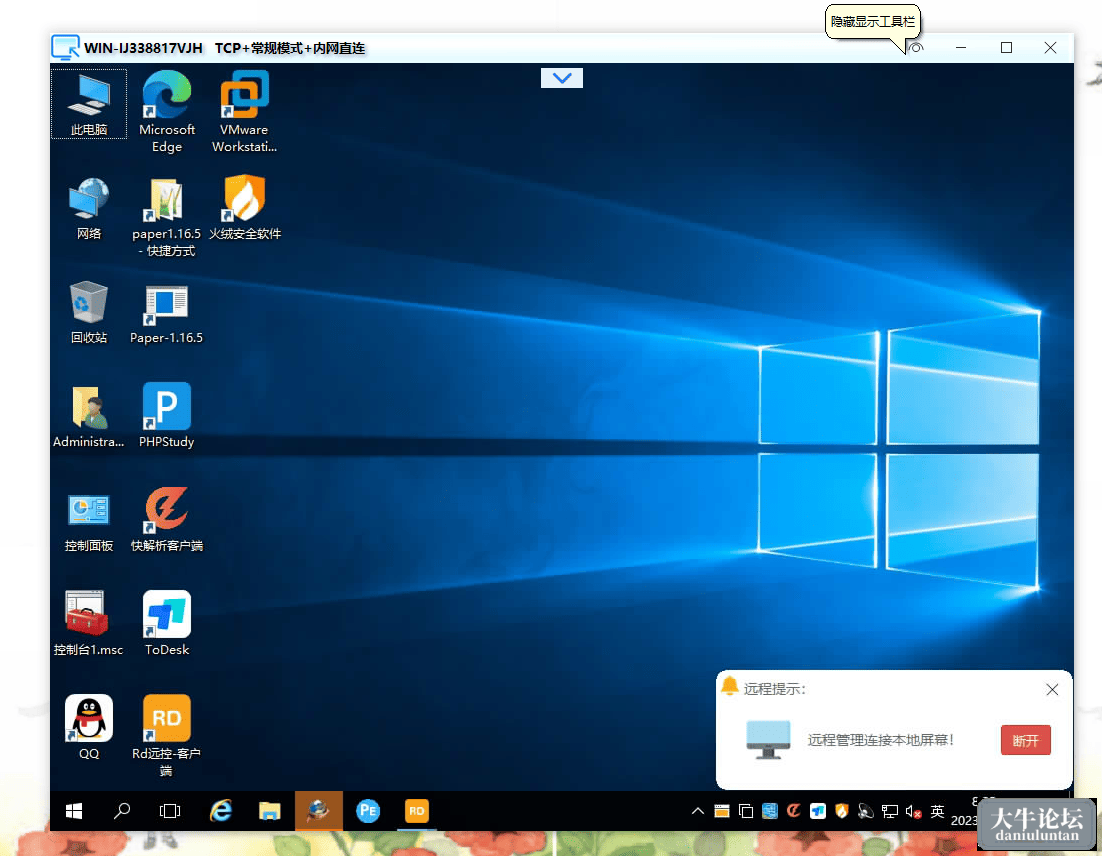Viewport: 1102px width, 856px height.
Task: Launch Internet Explorer from the taskbar
Action: (221, 811)
